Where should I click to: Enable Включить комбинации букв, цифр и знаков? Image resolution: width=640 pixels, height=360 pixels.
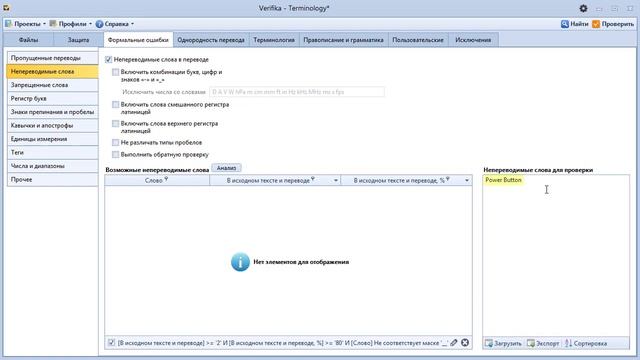(x=116, y=72)
